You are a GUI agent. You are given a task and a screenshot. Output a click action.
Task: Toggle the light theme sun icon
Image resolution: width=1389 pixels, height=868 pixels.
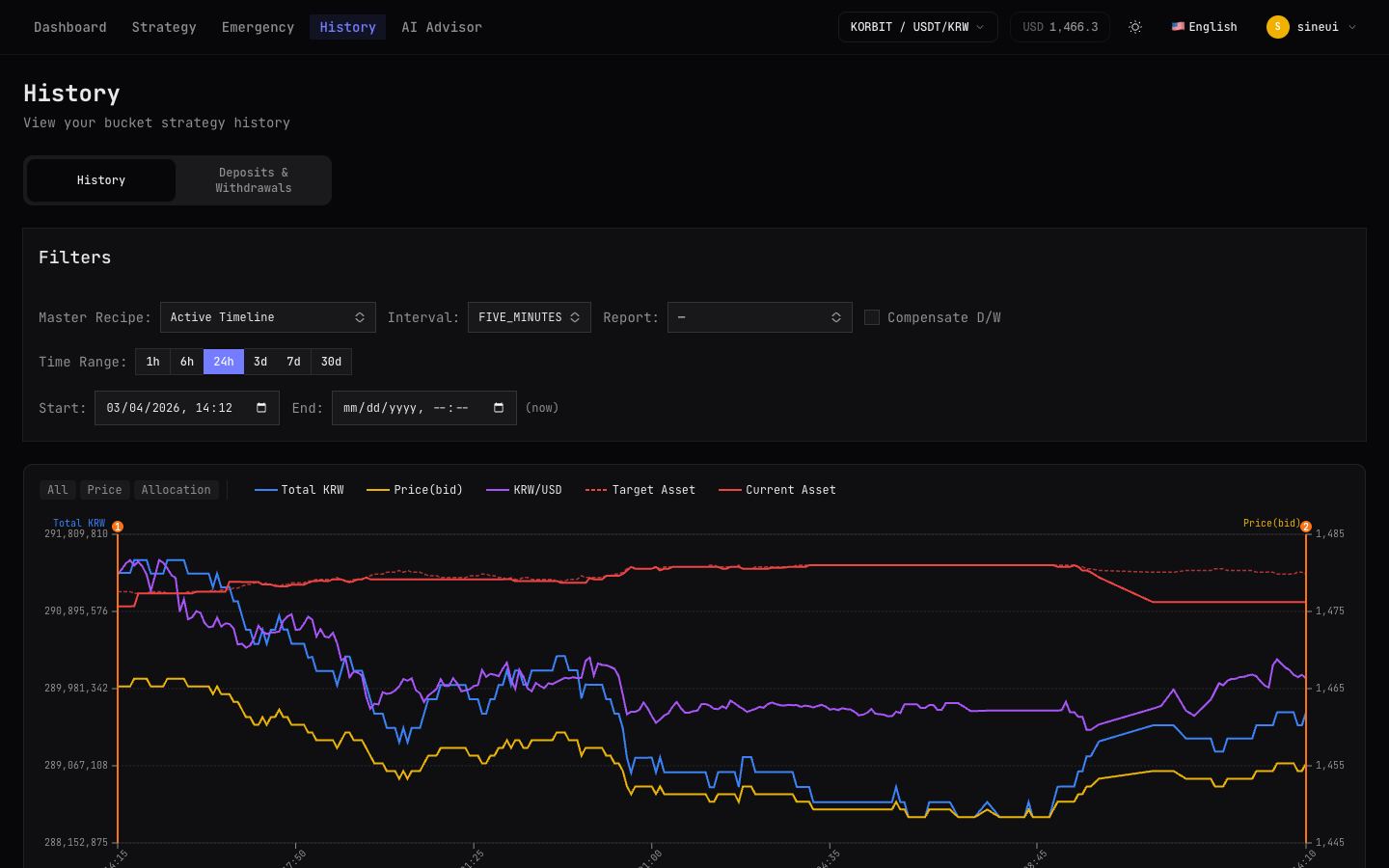click(1135, 27)
